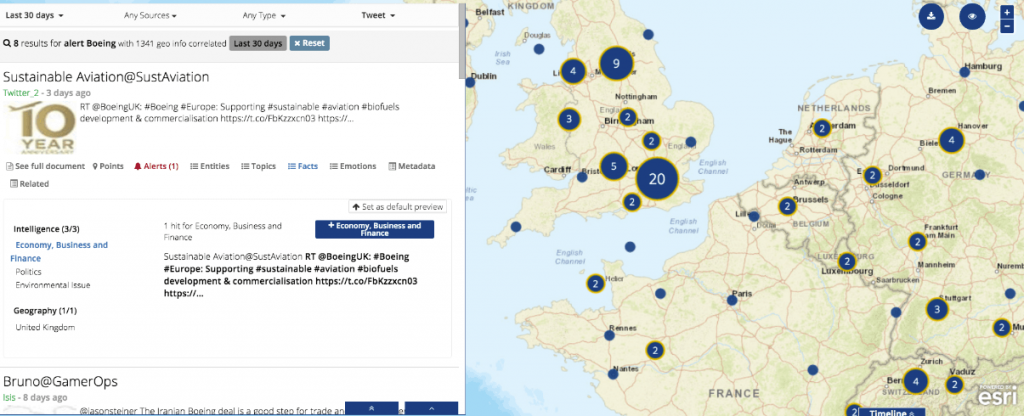Screen dimensions: 1024x416
Task: Click the cluster of 2 near Luxembourg
Action: 847,262
